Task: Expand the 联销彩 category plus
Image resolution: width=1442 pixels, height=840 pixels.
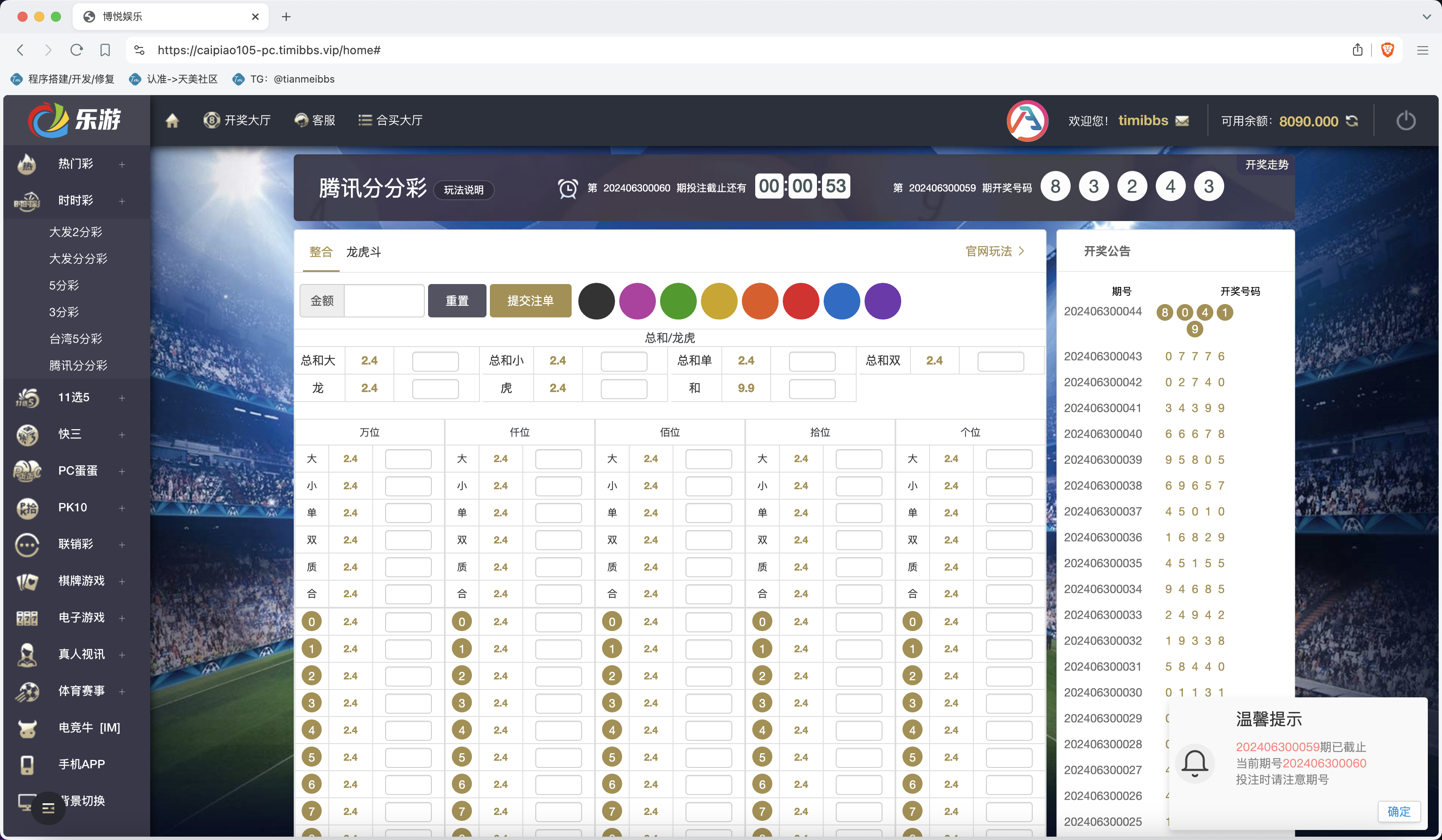Action: click(122, 544)
